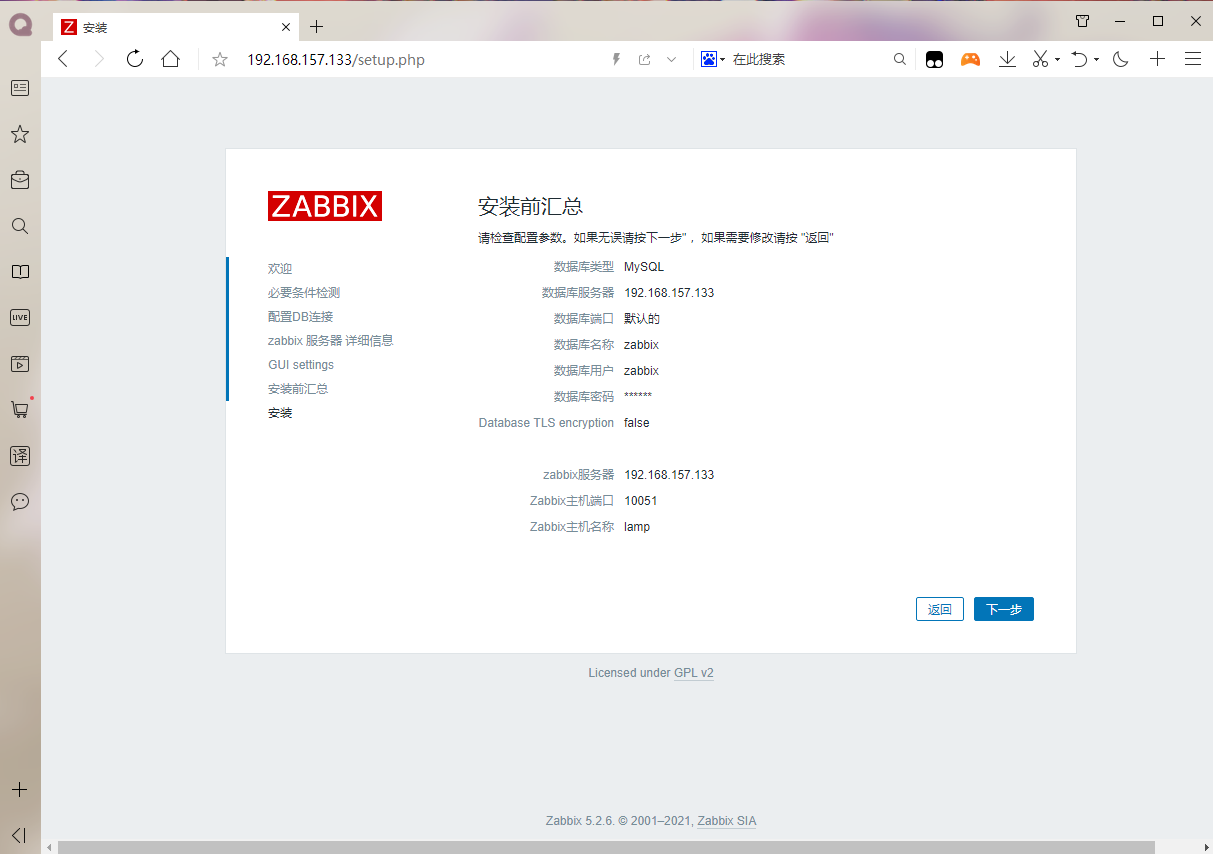Click the toolbar plus add icon
1213x854 pixels.
click(1157, 60)
